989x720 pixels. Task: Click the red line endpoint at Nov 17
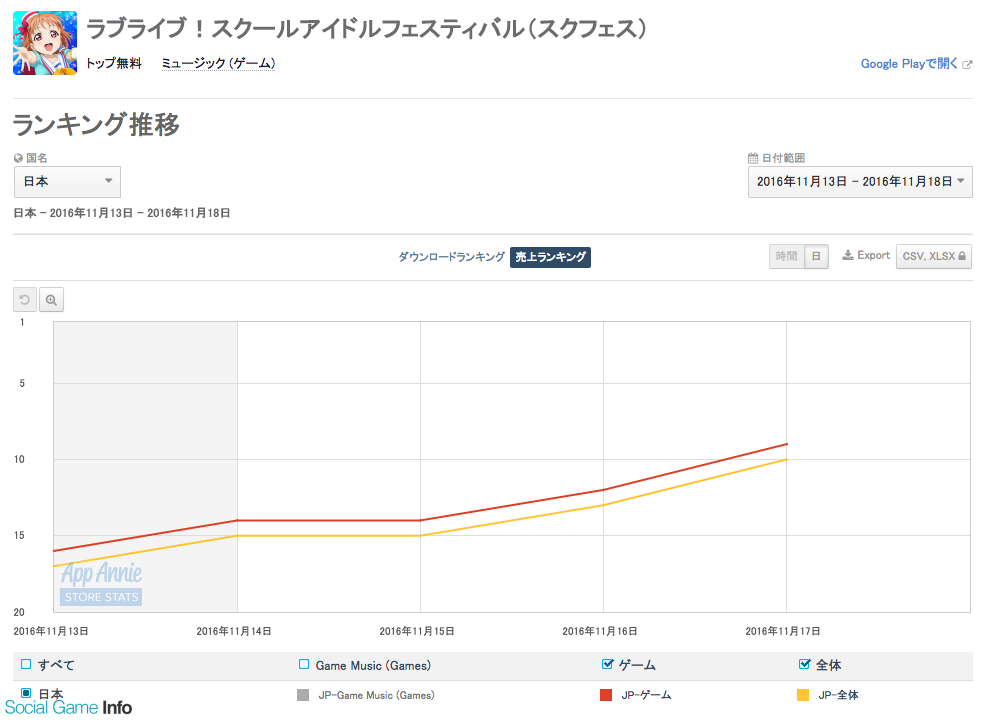(787, 444)
